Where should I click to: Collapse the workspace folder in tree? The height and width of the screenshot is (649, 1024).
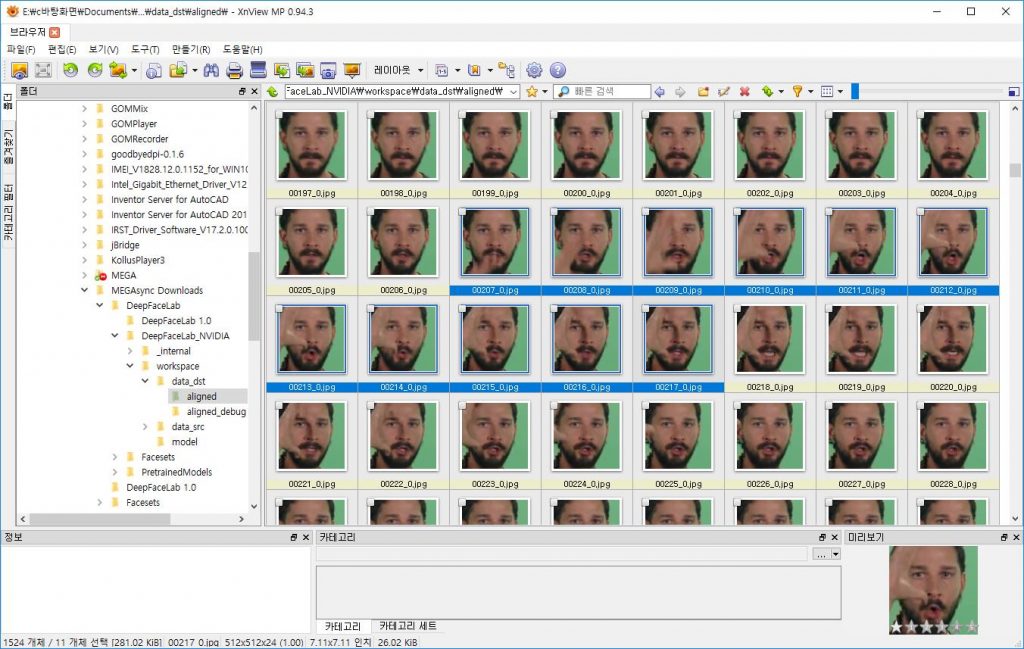131,366
